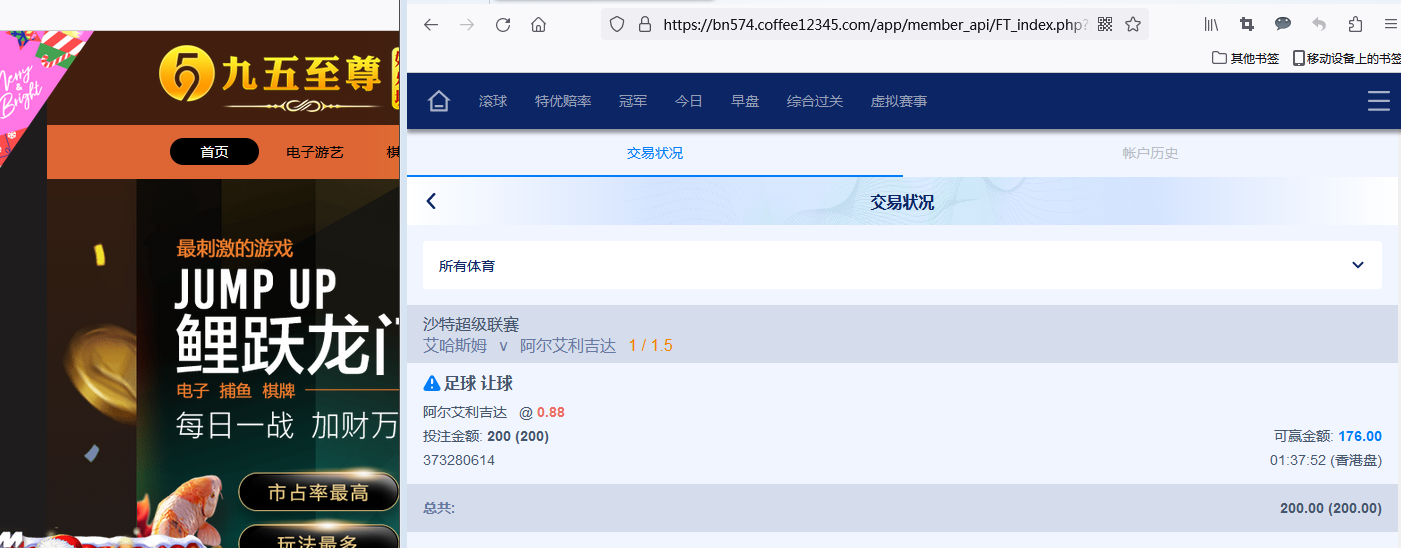Click the QR code icon in address bar
1401x548 pixels.
pos(1105,25)
